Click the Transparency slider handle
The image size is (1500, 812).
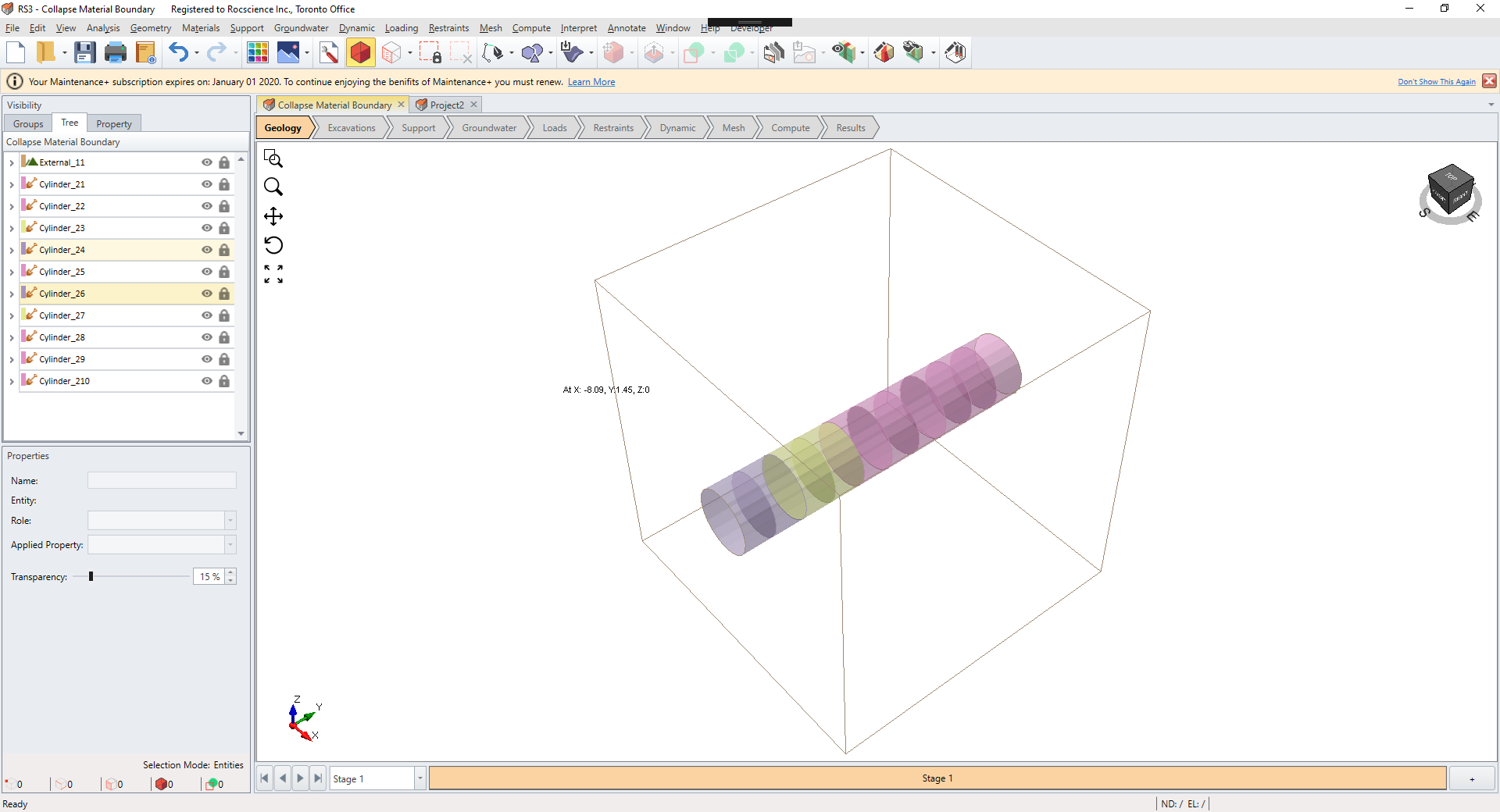[x=91, y=576]
